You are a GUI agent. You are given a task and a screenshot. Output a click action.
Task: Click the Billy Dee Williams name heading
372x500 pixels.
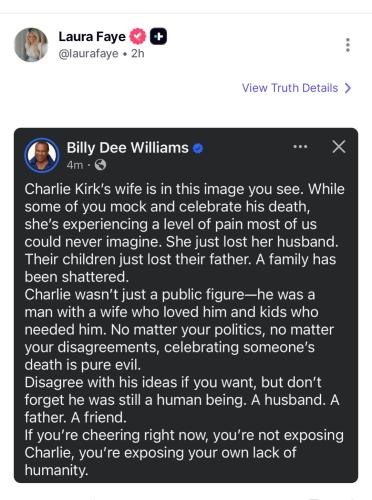[x=127, y=148]
